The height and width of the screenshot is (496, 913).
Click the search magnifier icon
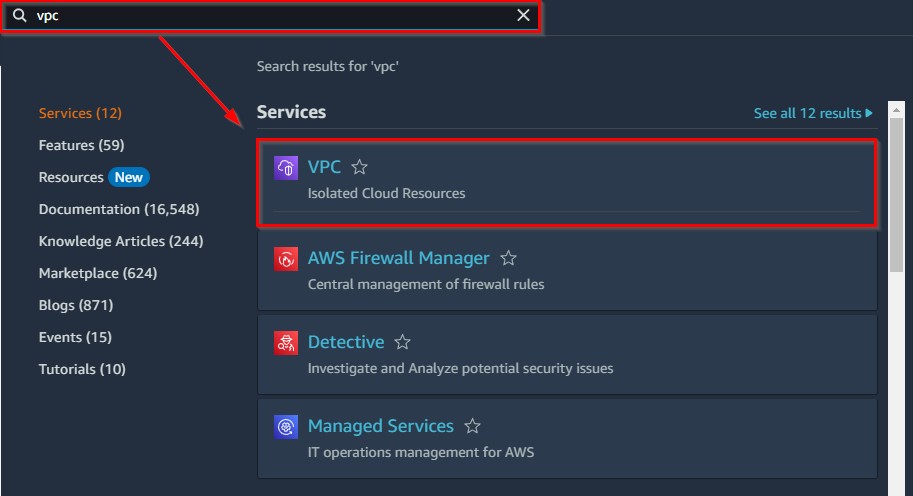(x=19, y=16)
